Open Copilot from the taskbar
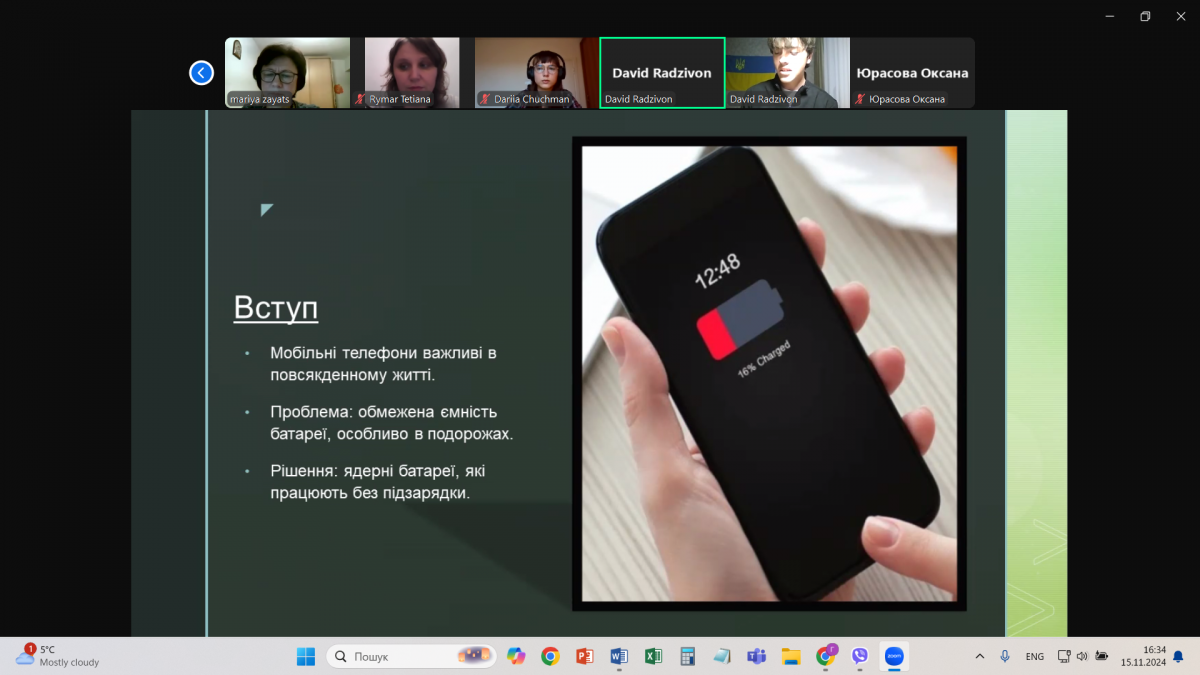 pyautogui.click(x=516, y=656)
